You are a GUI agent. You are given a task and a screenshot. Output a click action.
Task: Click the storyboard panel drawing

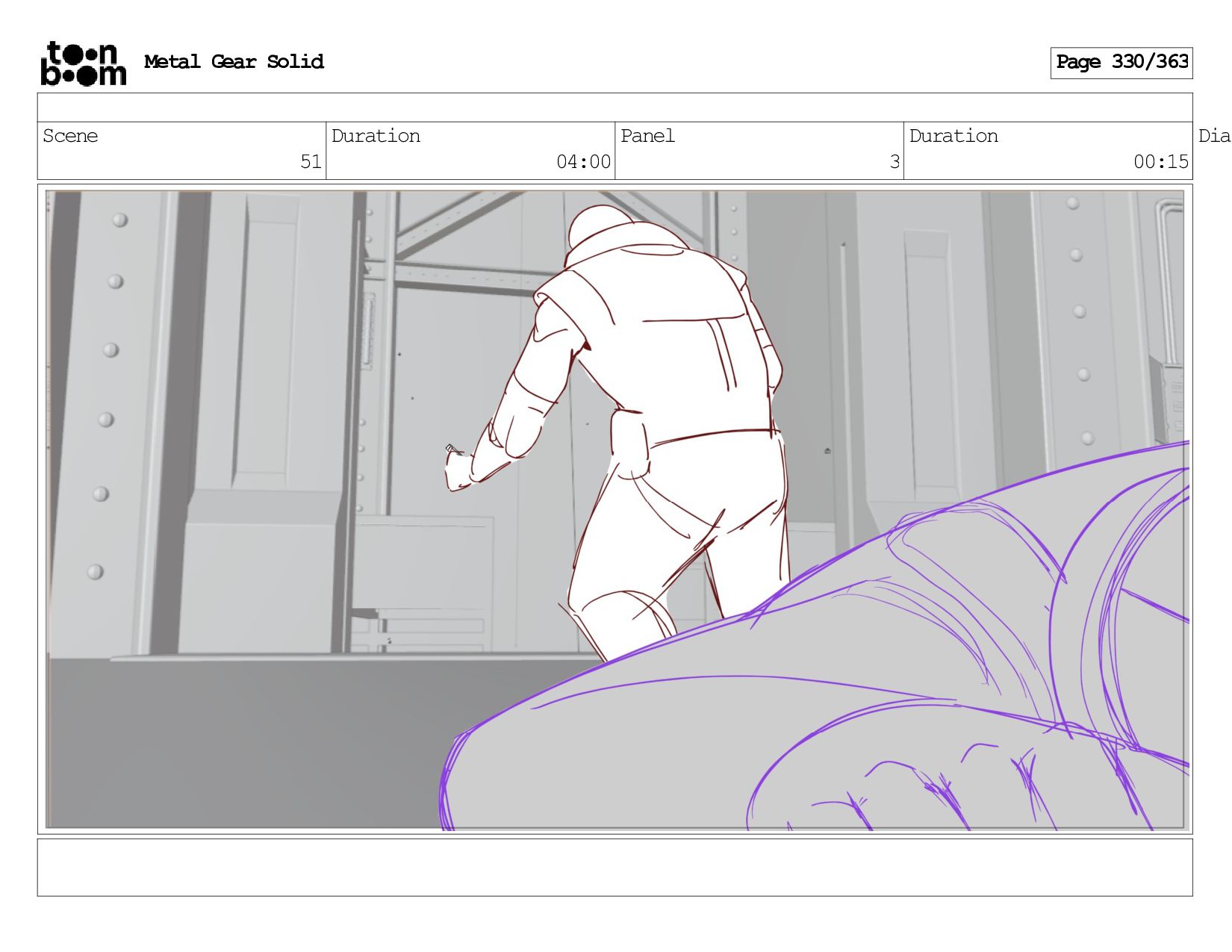615,510
